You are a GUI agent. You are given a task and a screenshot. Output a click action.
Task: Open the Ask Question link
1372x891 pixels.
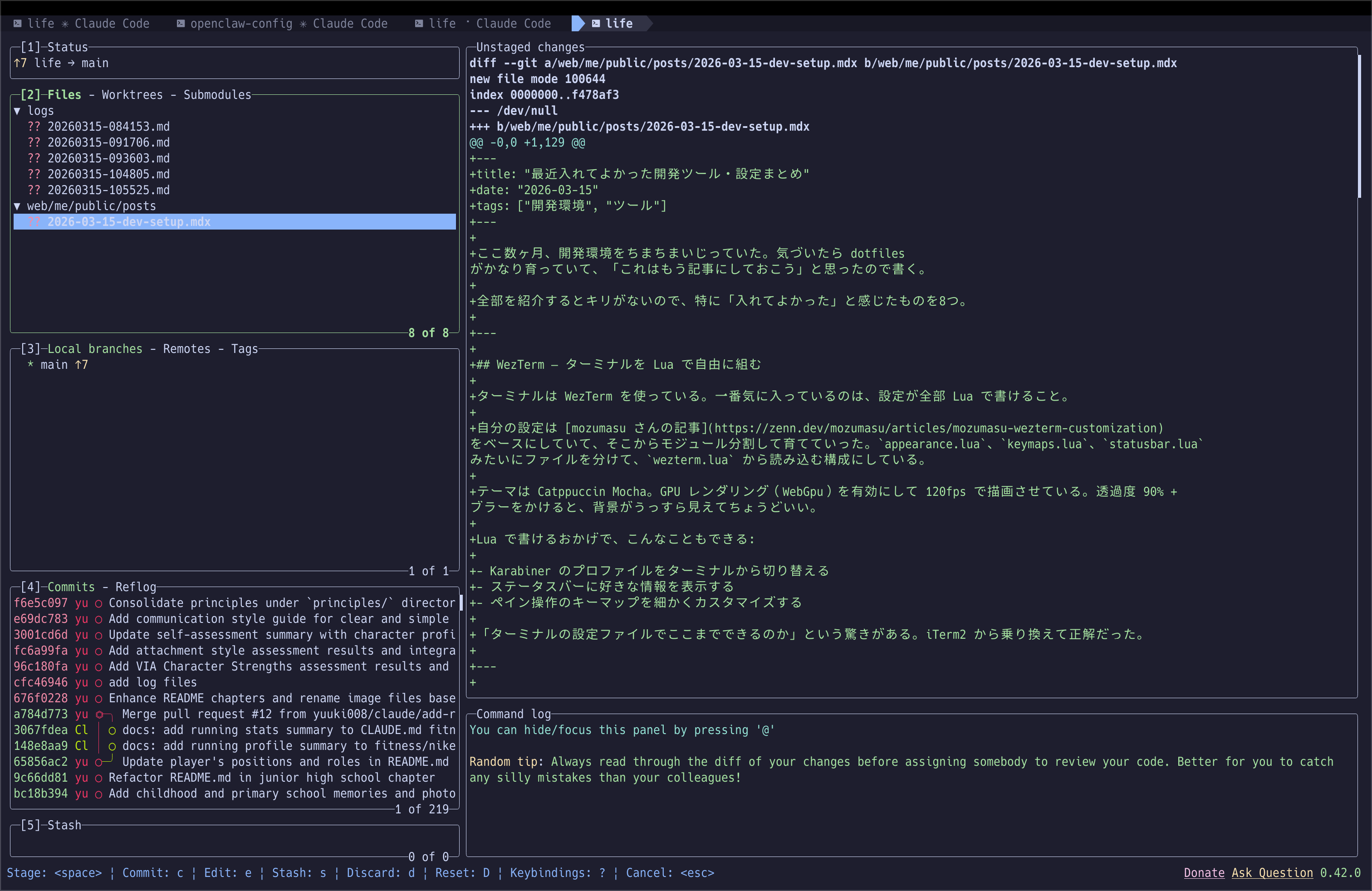click(1272, 872)
